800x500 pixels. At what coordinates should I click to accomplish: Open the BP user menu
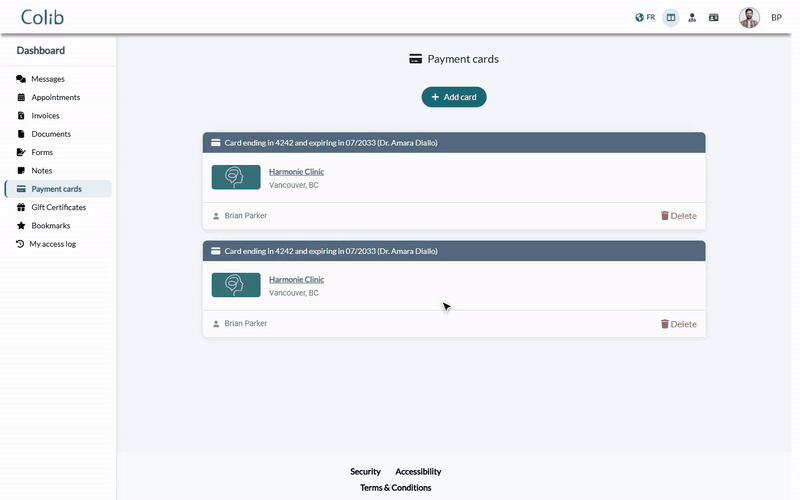point(776,17)
